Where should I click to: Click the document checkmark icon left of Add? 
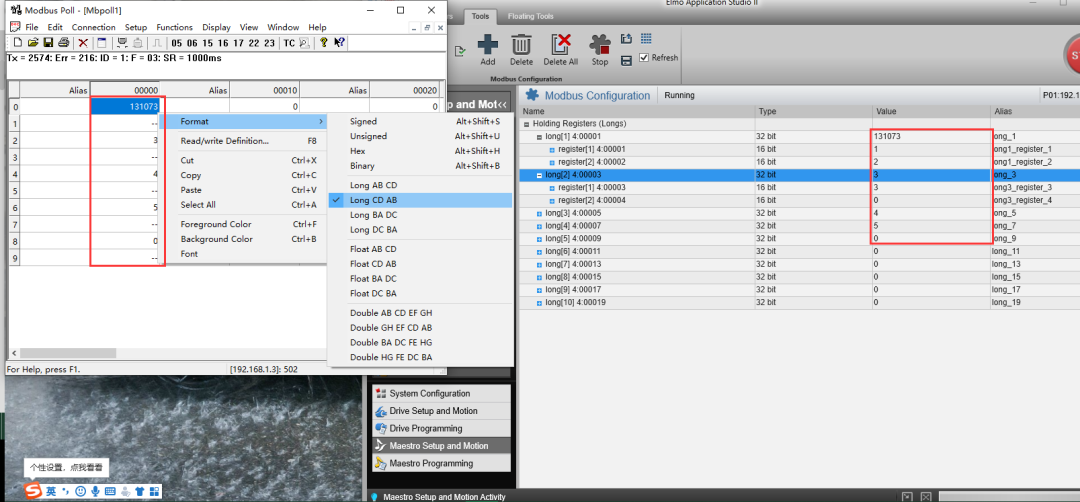(x=460, y=50)
